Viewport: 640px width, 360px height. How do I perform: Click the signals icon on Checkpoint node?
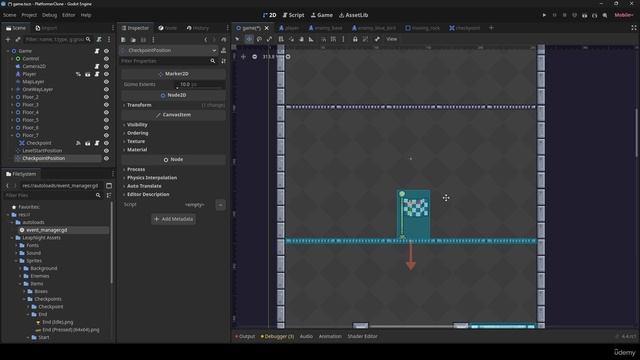(x=78, y=143)
